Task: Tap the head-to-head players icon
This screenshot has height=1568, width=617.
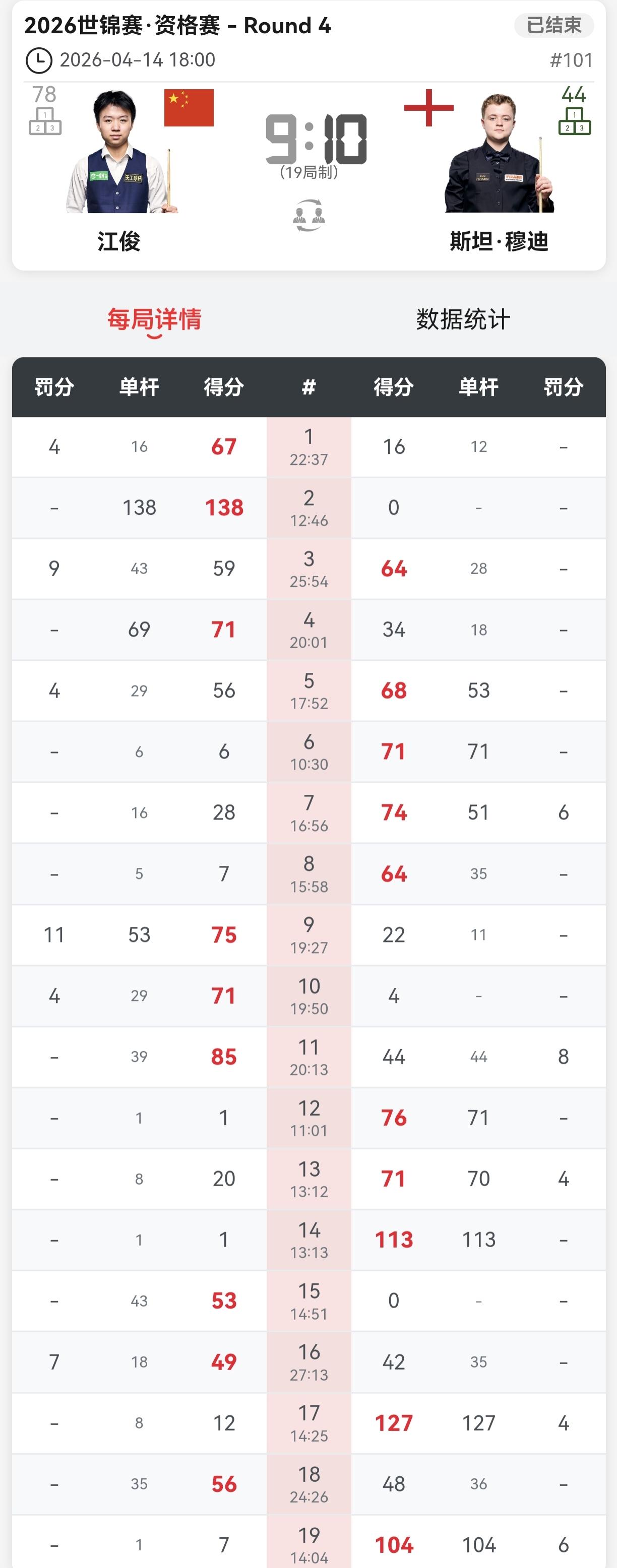Action: (x=309, y=216)
